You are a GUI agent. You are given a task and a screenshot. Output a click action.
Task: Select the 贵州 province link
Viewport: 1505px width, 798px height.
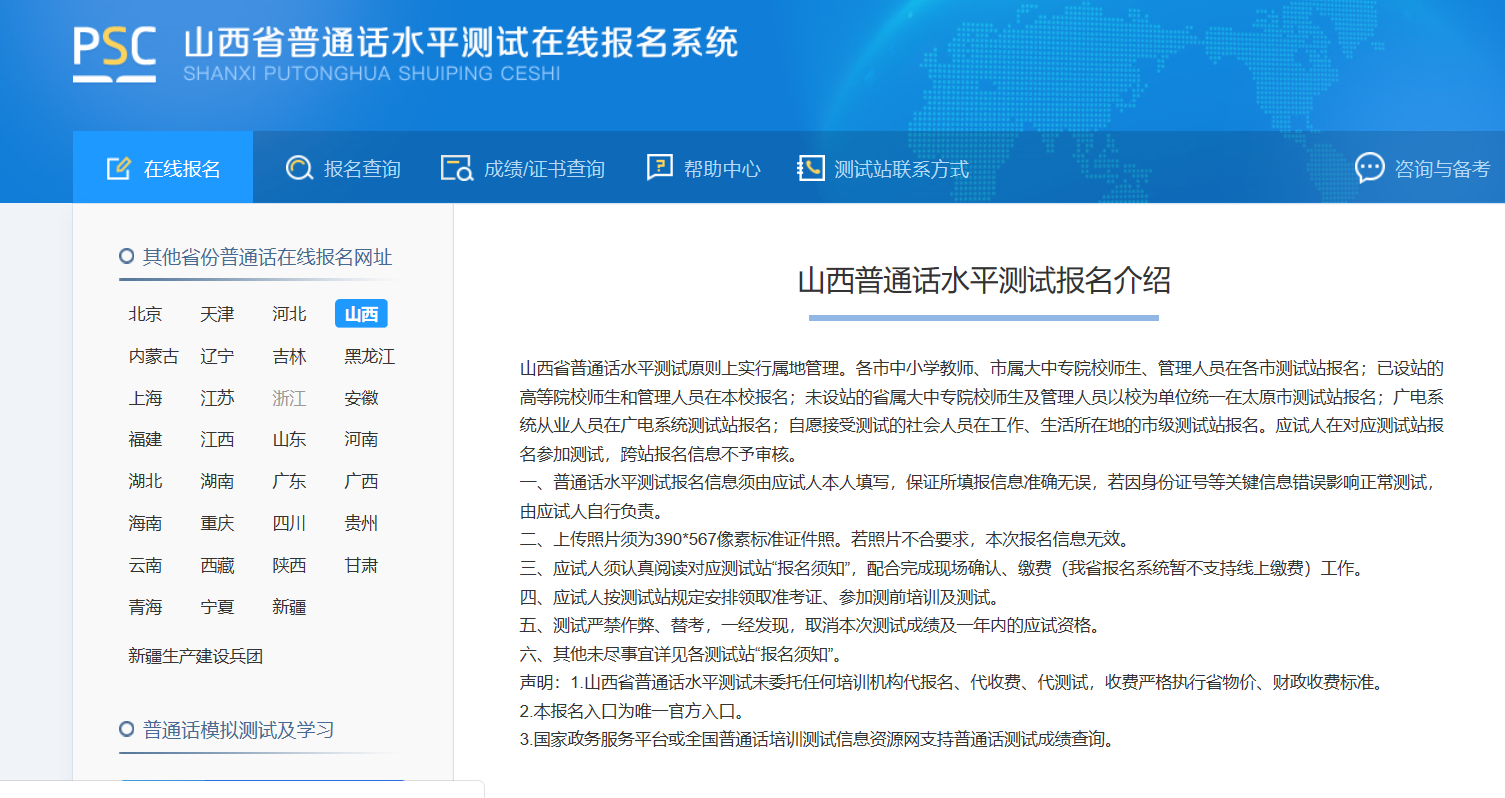(361, 523)
